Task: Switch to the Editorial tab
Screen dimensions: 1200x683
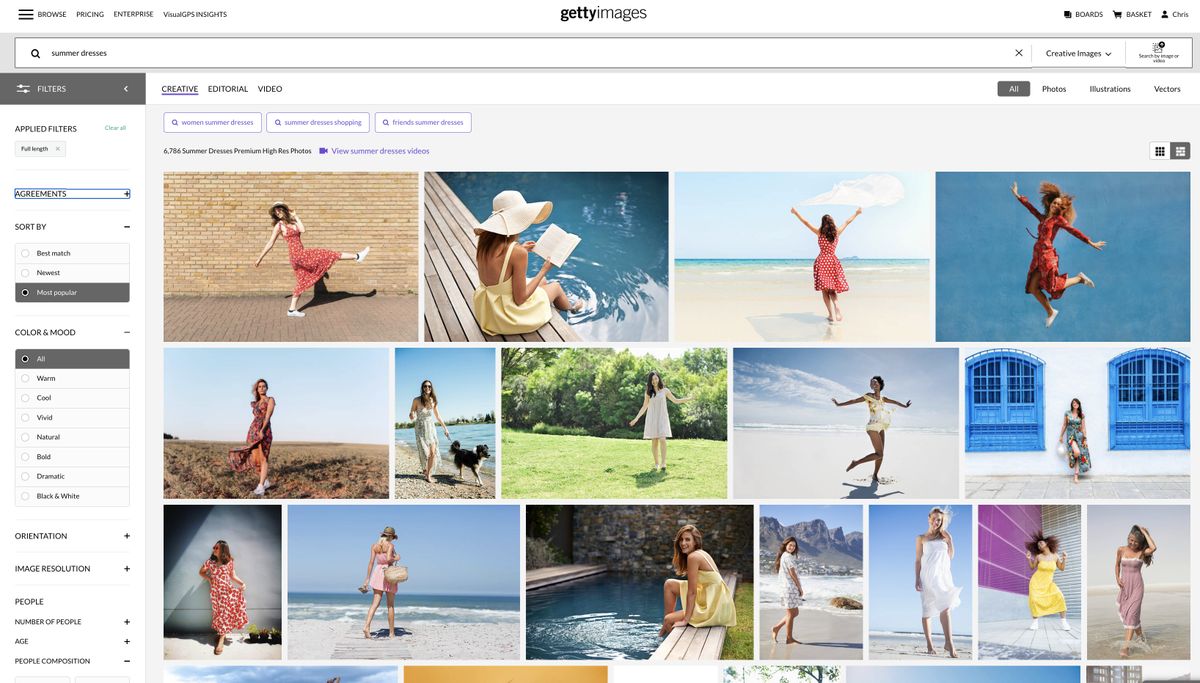Action: click(x=227, y=87)
